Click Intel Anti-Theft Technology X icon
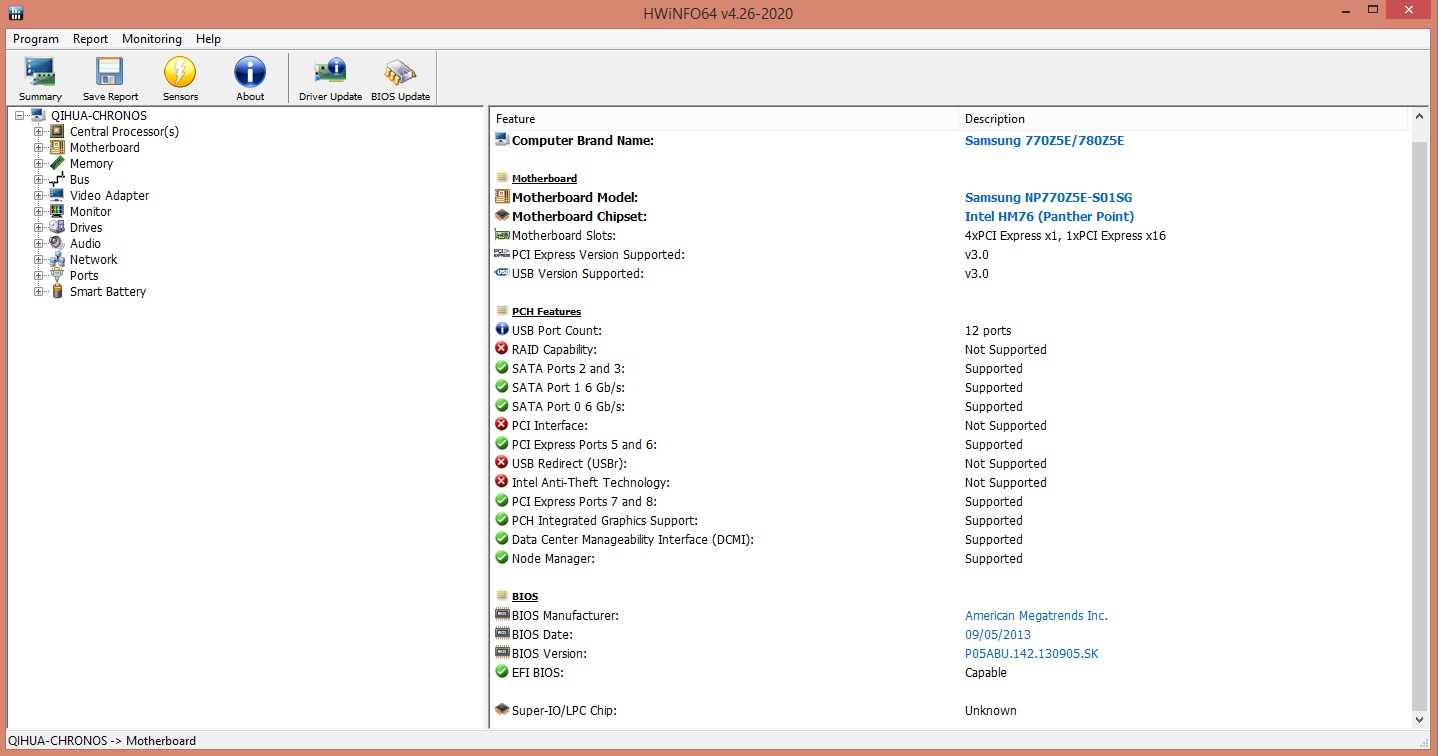Screen dimensions: 1438x756 [x=502, y=482]
